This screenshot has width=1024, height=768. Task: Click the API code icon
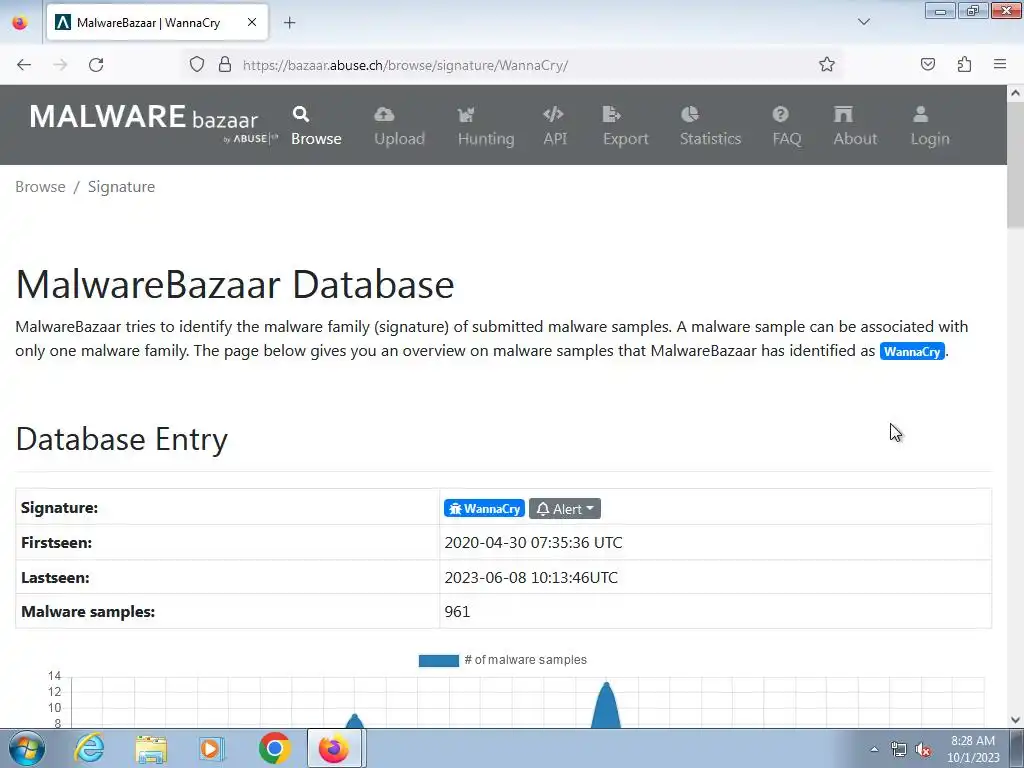553,114
